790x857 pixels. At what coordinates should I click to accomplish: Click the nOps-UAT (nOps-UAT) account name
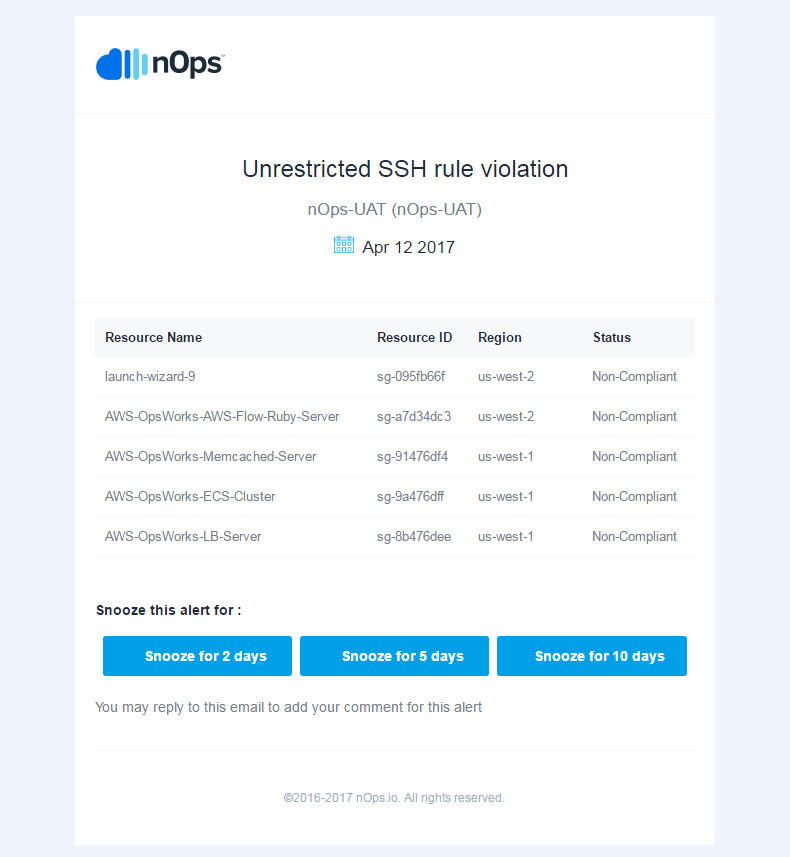pos(395,209)
